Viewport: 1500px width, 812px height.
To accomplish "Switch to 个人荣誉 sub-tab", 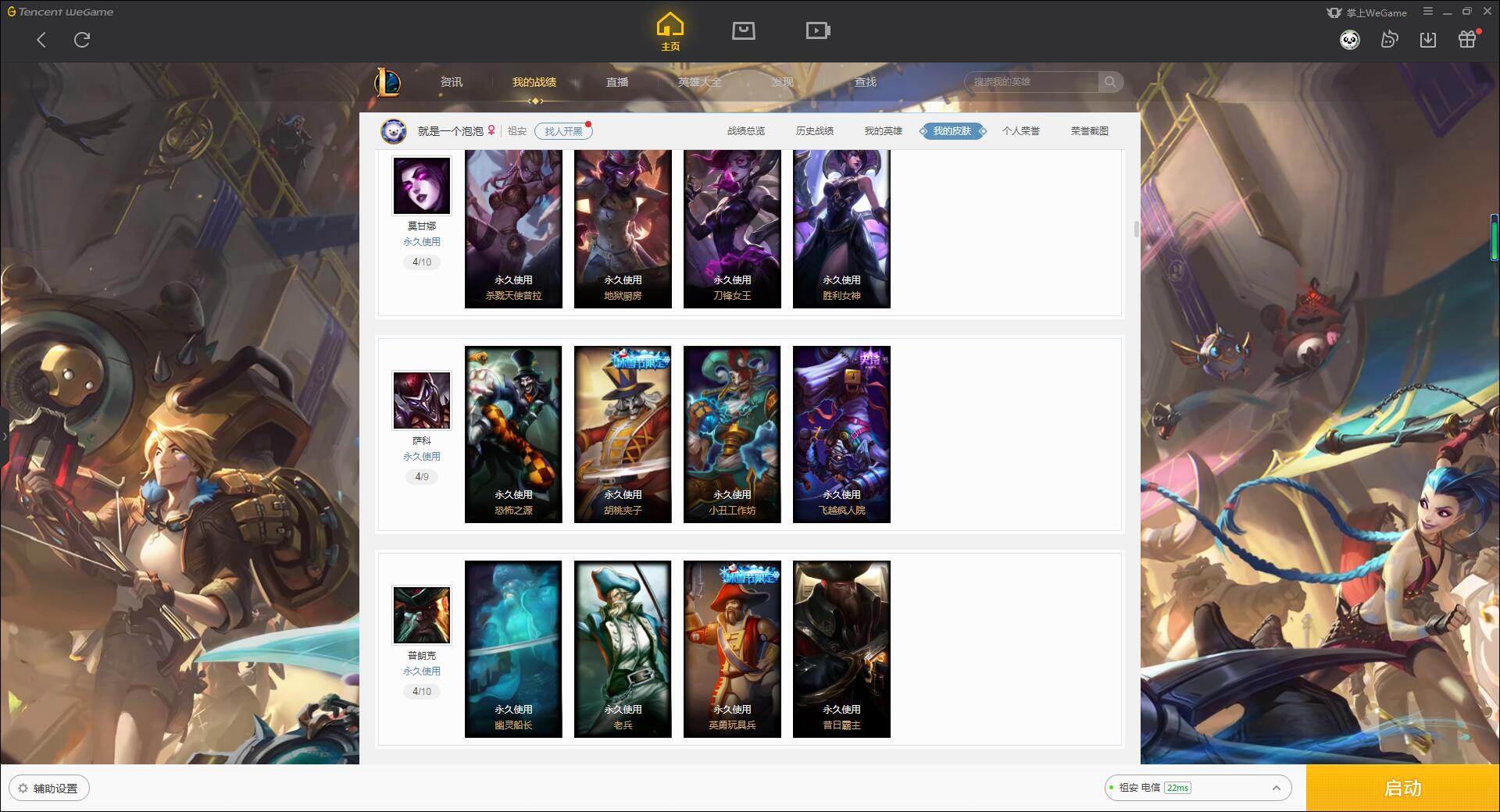I will point(1021,131).
